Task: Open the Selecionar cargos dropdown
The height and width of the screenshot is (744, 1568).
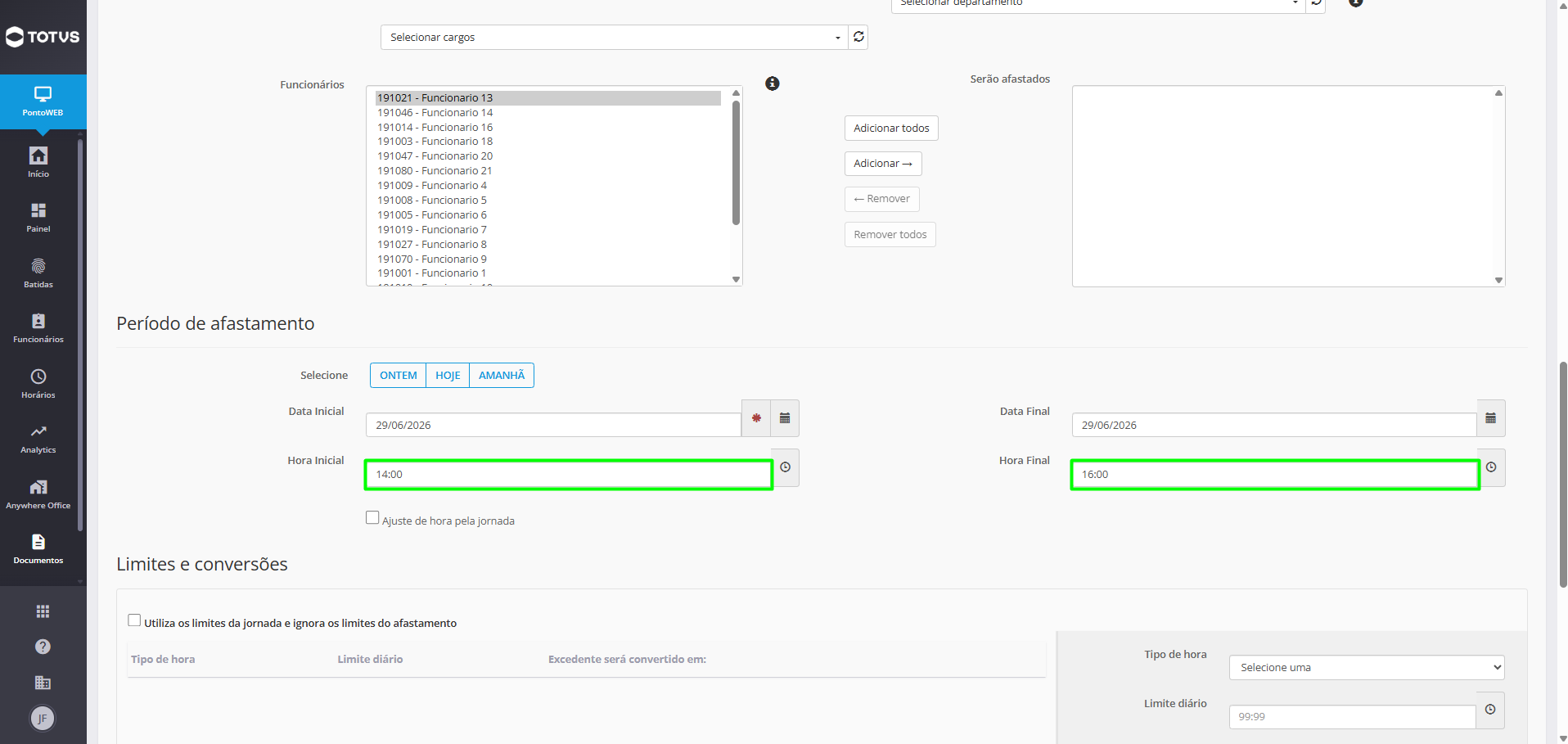Action: point(615,37)
